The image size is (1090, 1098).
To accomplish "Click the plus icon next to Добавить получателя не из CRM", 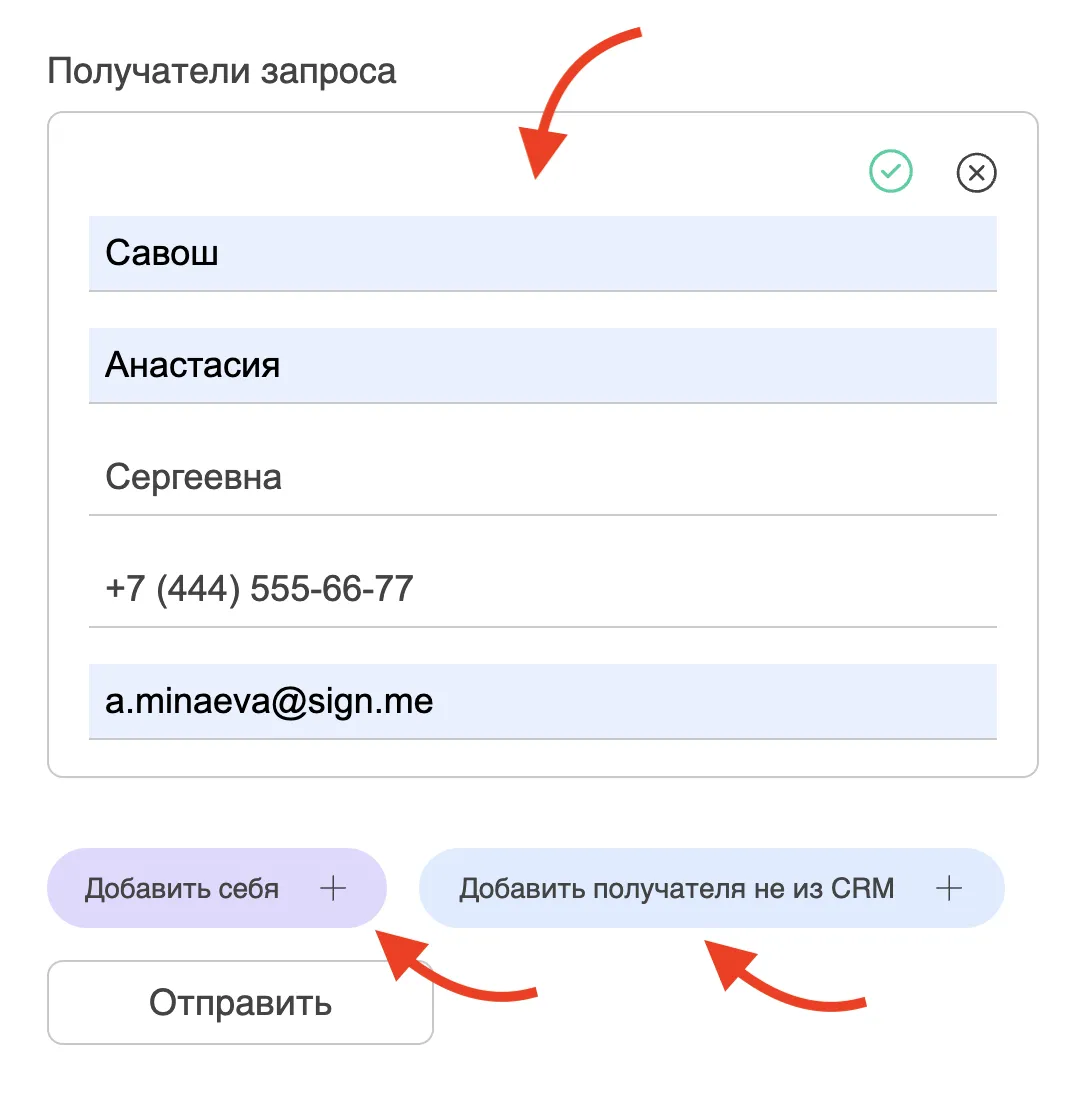I will coord(949,888).
